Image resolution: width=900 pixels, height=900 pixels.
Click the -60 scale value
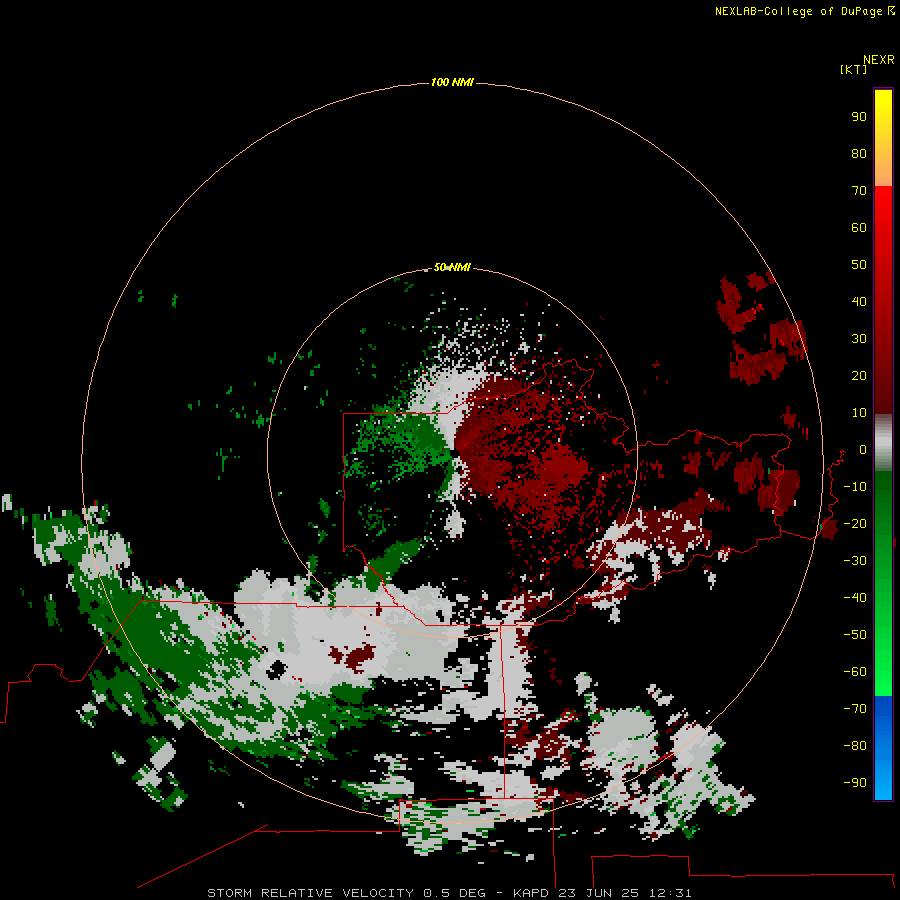(855, 672)
